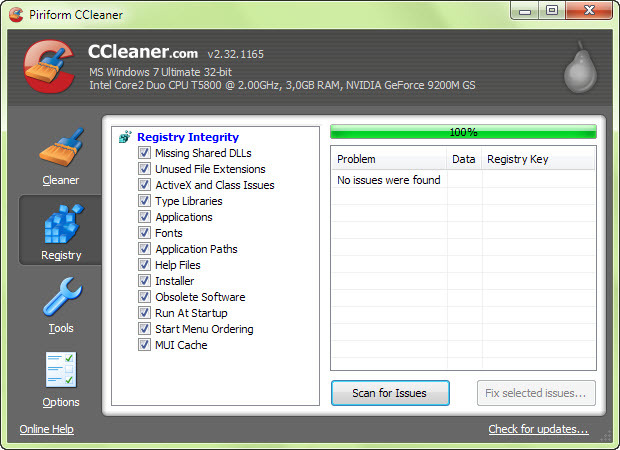620x450 pixels.
Task: Click the Tools label in sidebar
Action: (x=61, y=328)
